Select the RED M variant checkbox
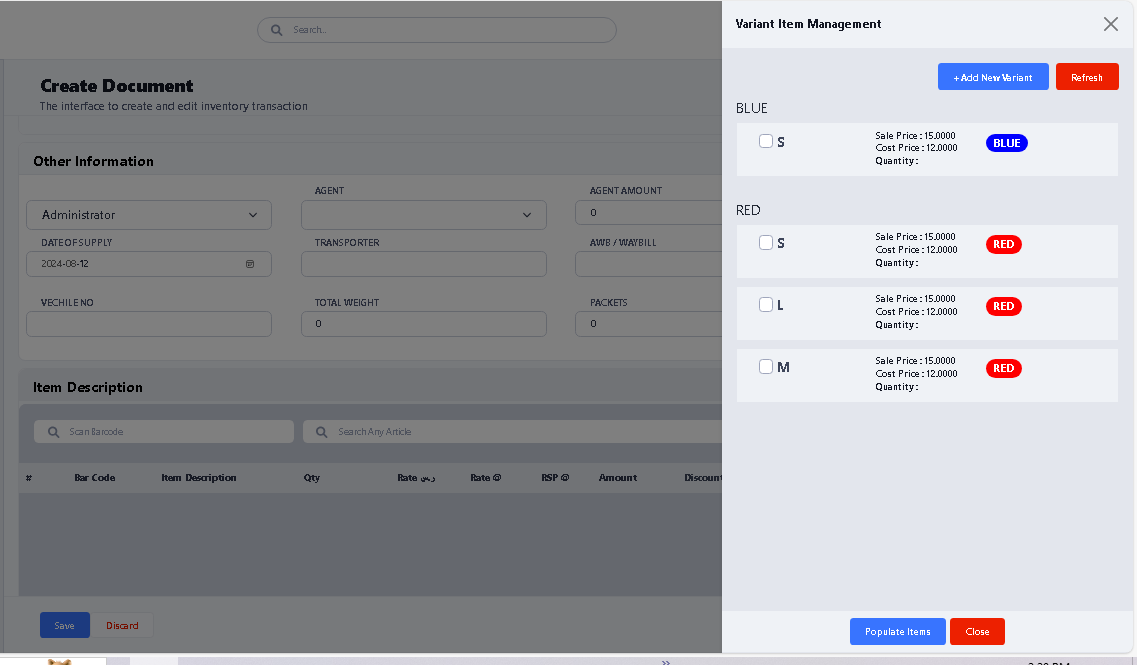This screenshot has height=665, width=1137. tap(766, 366)
